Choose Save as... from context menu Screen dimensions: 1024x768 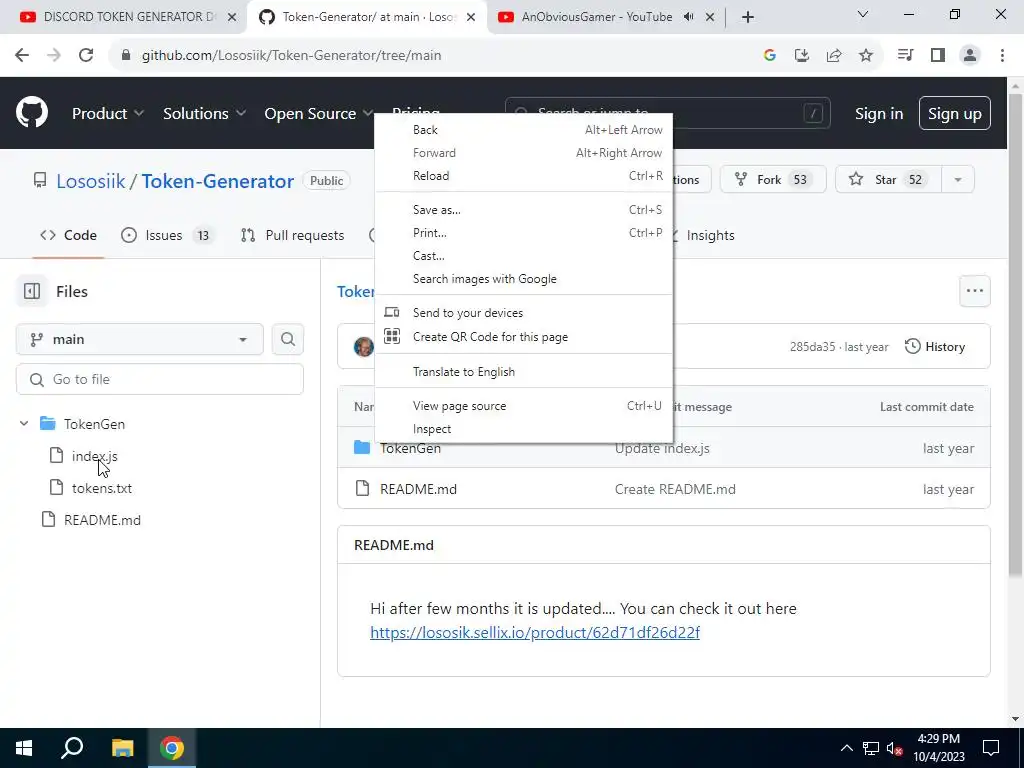pos(524,210)
